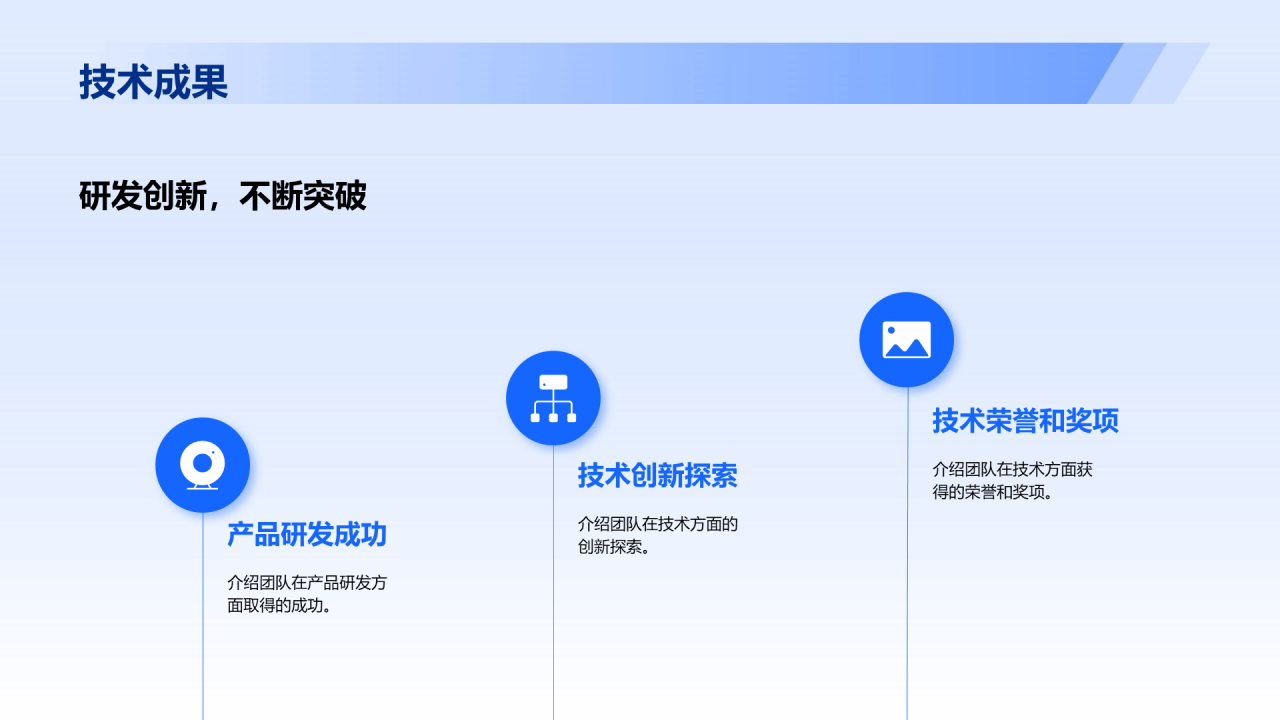The height and width of the screenshot is (720, 1280).
Task: Click the description about 获得的荣誉和奖项
Action: (1012, 480)
